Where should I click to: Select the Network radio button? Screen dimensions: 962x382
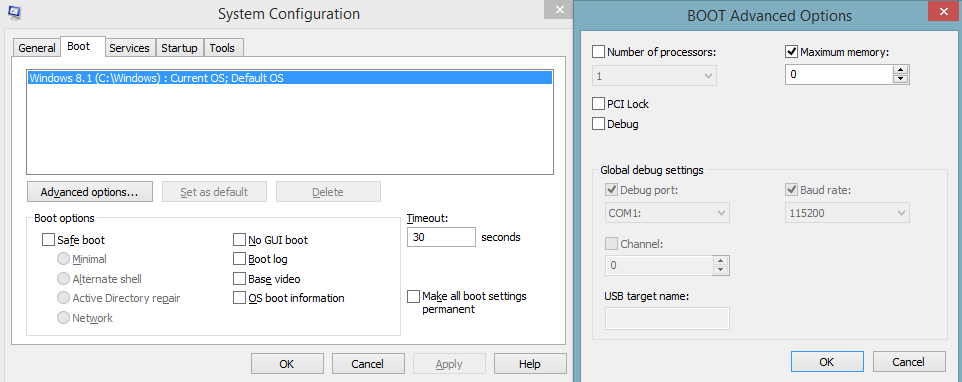click(x=63, y=318)
